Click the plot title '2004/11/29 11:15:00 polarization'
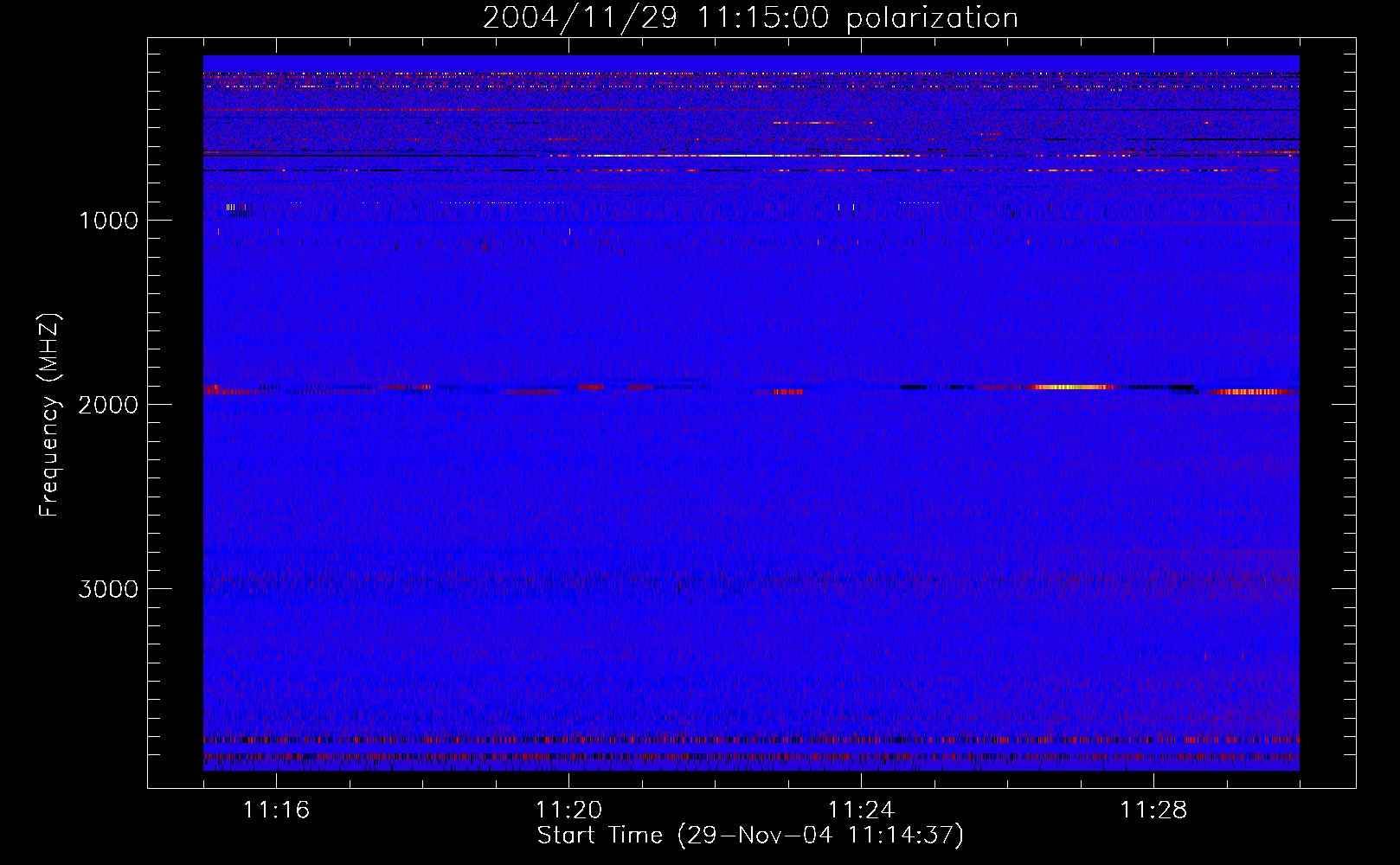The width and height of the screenshot is (1400, 865). [750, 18]
